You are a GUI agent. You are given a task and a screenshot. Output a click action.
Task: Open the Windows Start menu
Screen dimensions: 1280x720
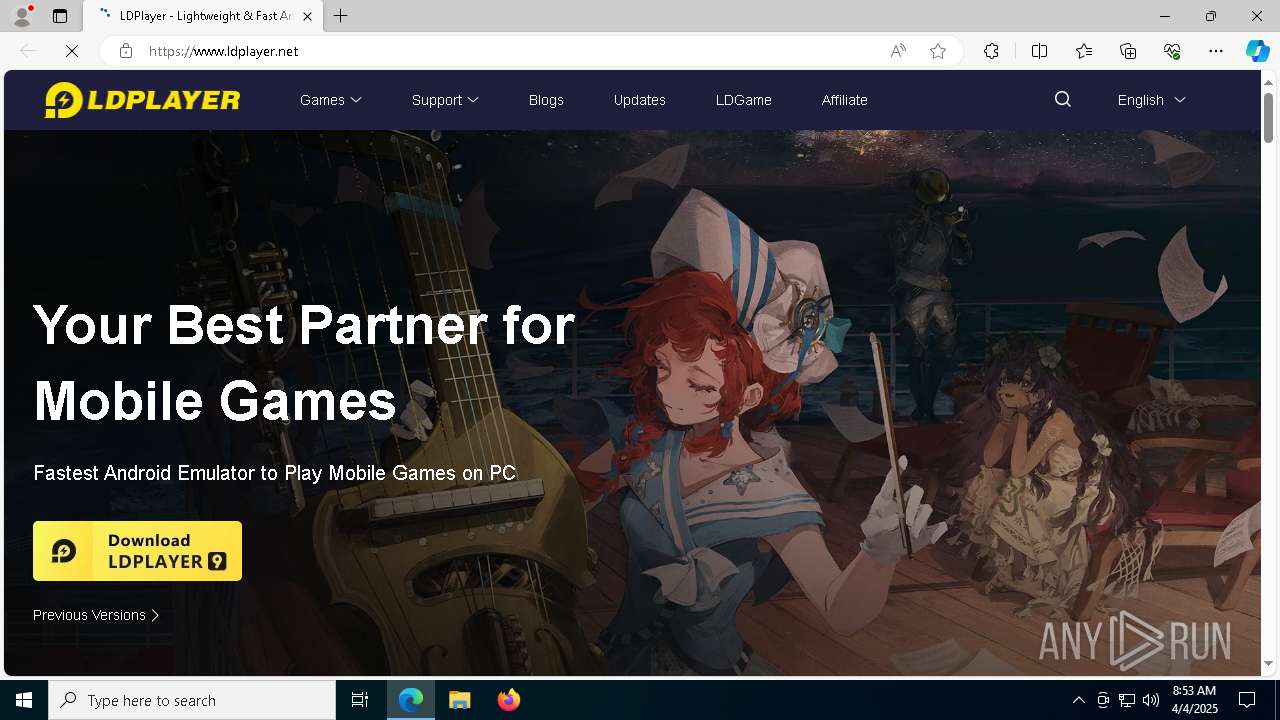(24, 700)
